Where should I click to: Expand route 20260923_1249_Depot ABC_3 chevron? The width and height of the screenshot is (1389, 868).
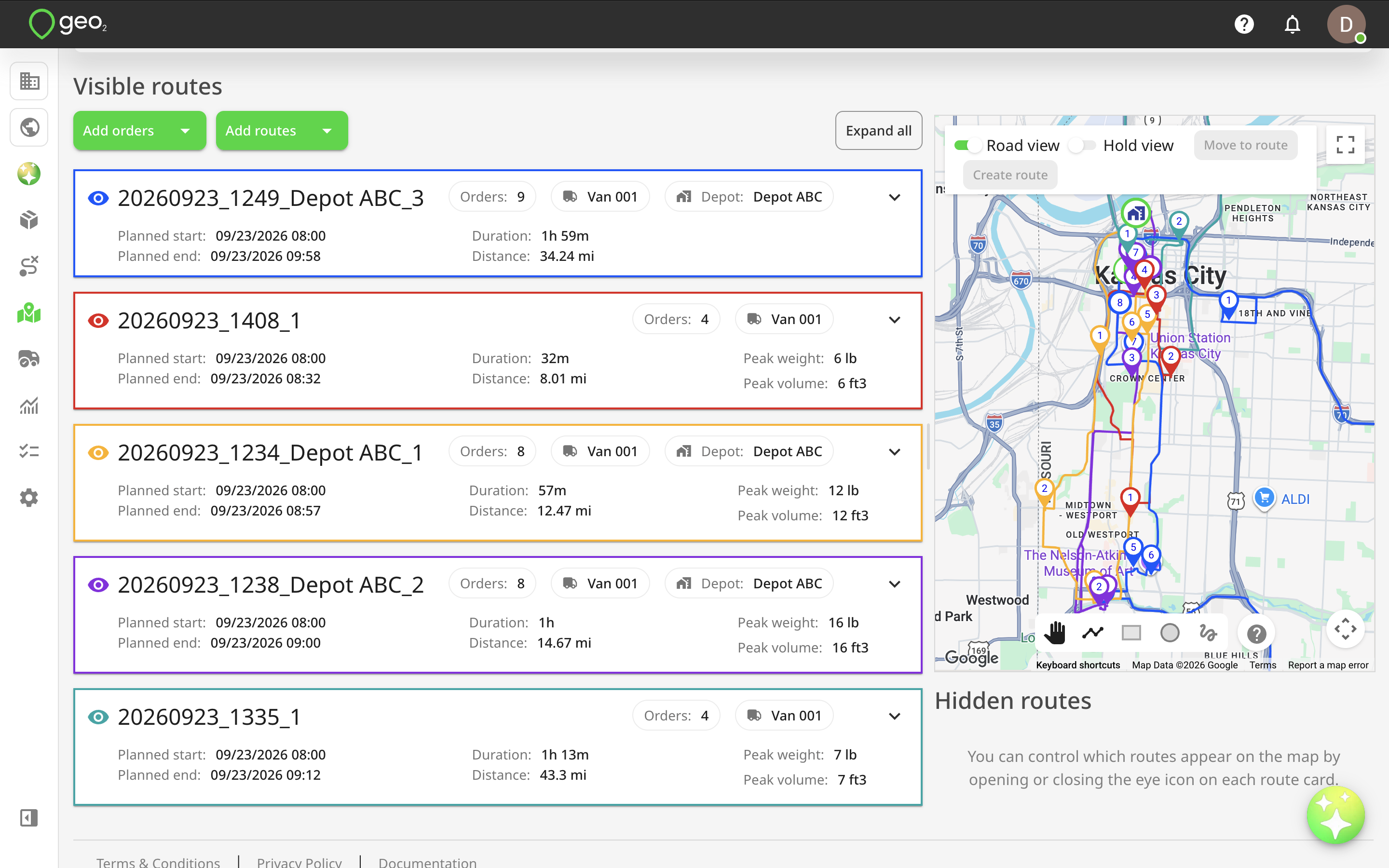(894, 198)
